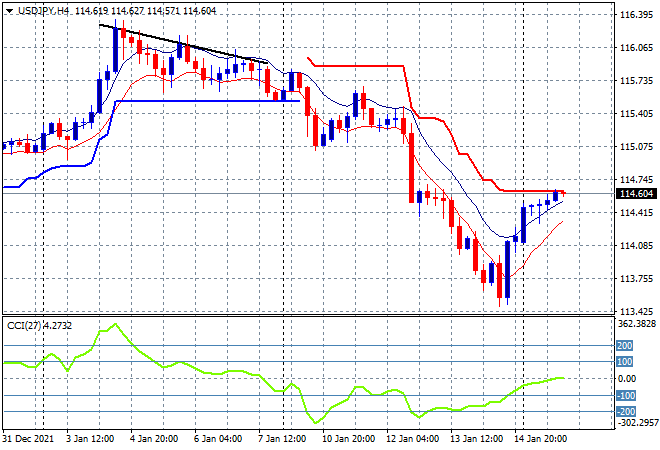Click the 113.755 price axis label

(x=637, y=279)
